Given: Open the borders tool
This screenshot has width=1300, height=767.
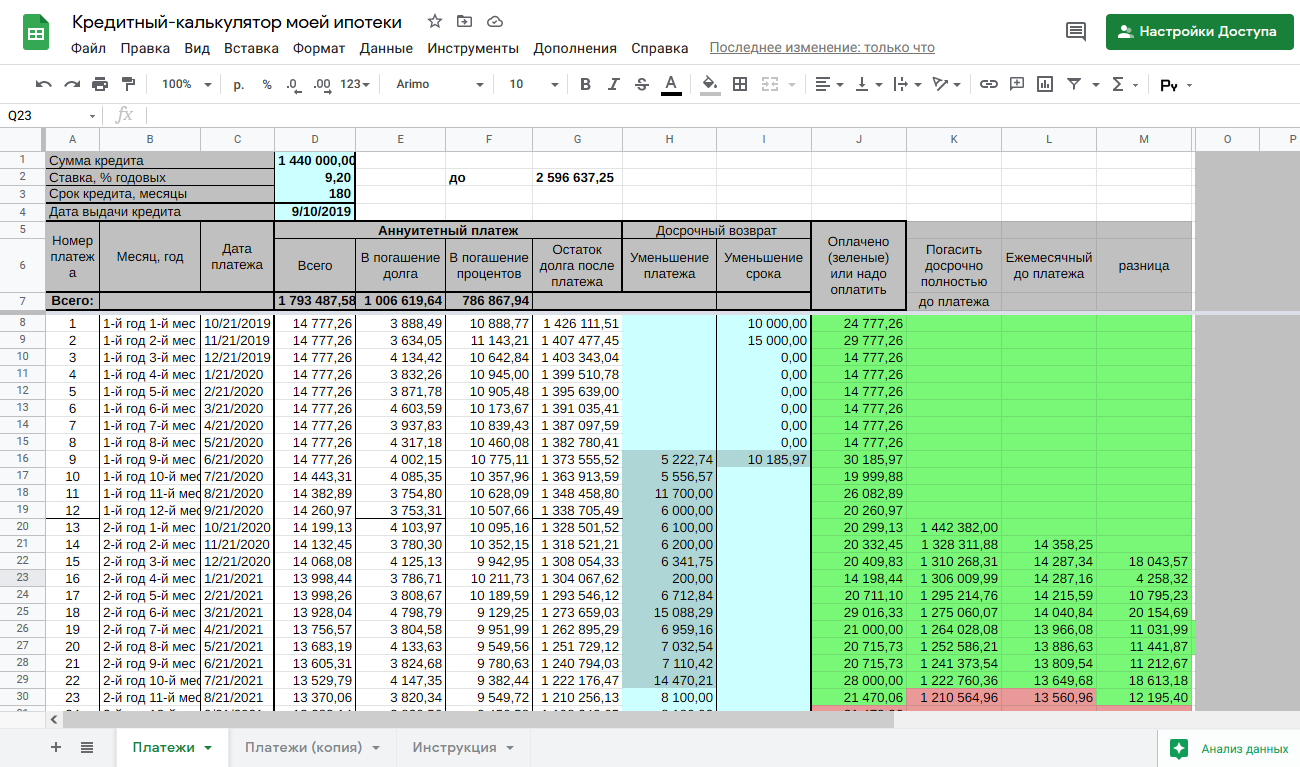Looking at the screenshot, I should click(x=740, y=84).
